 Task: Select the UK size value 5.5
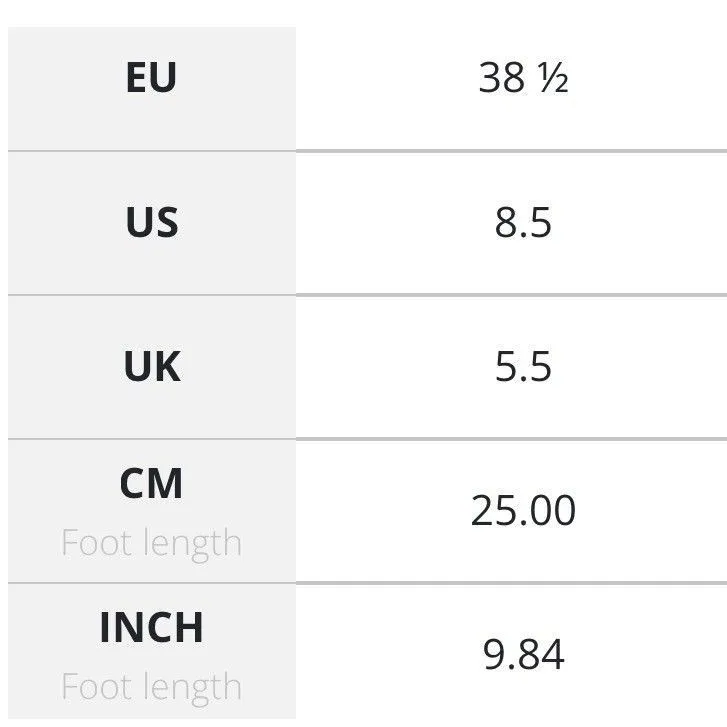523,366
